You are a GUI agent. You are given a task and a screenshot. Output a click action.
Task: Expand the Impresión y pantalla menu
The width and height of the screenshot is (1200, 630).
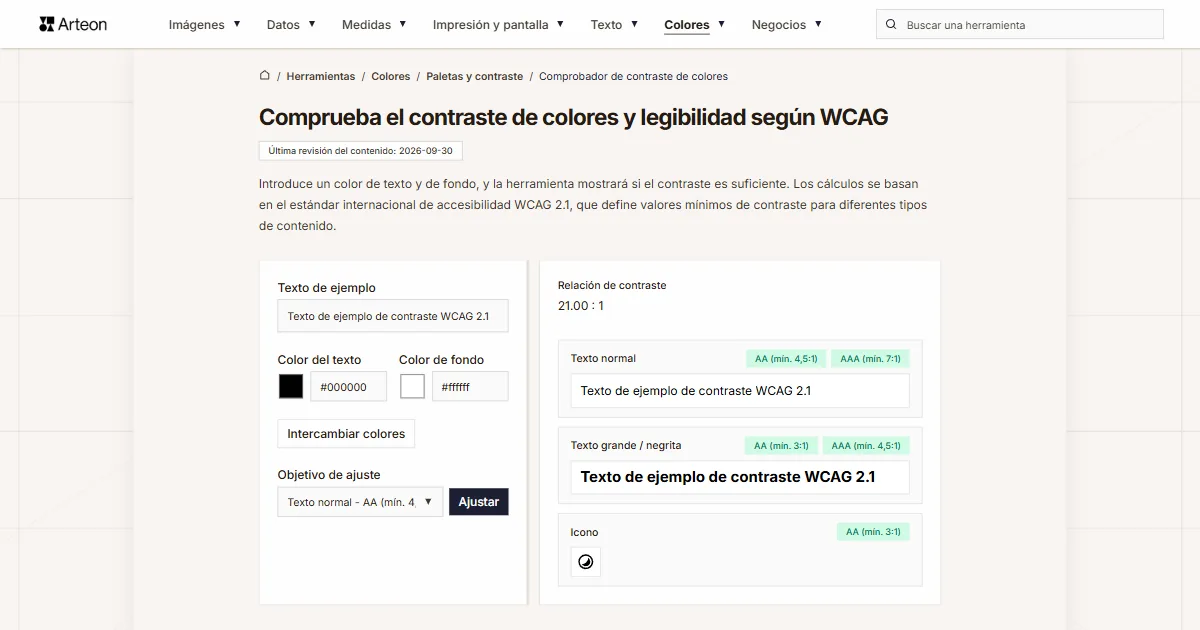(x=498, y=24)
